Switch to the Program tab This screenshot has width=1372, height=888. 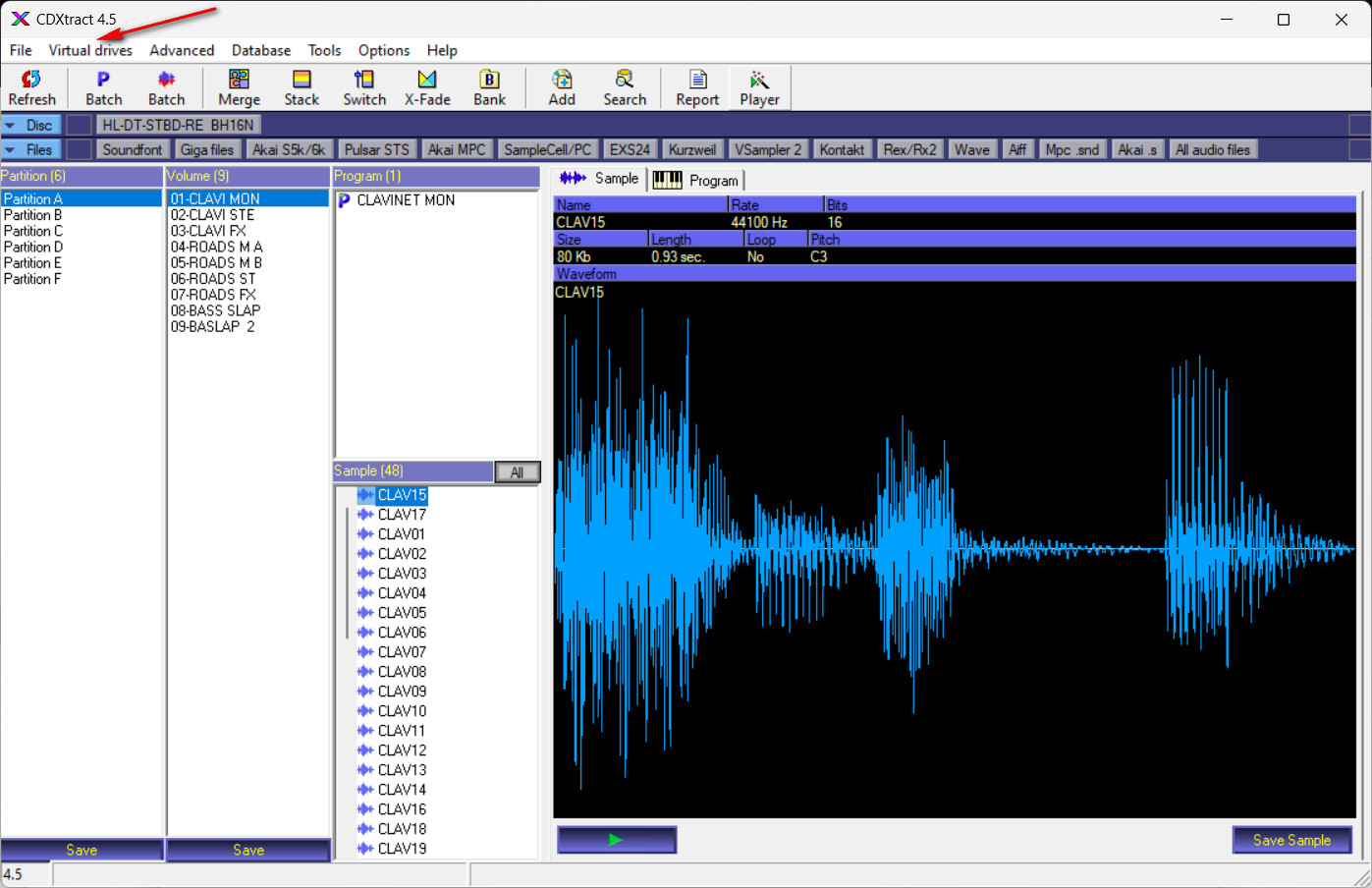click(695, 181)
